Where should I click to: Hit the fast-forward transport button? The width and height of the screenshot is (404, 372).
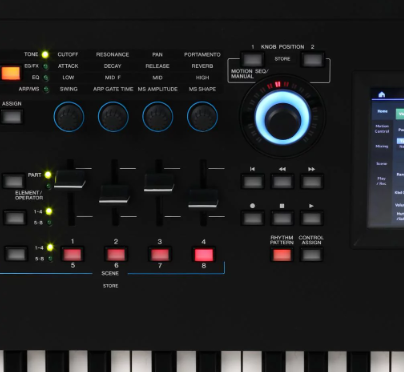(312, 182)
